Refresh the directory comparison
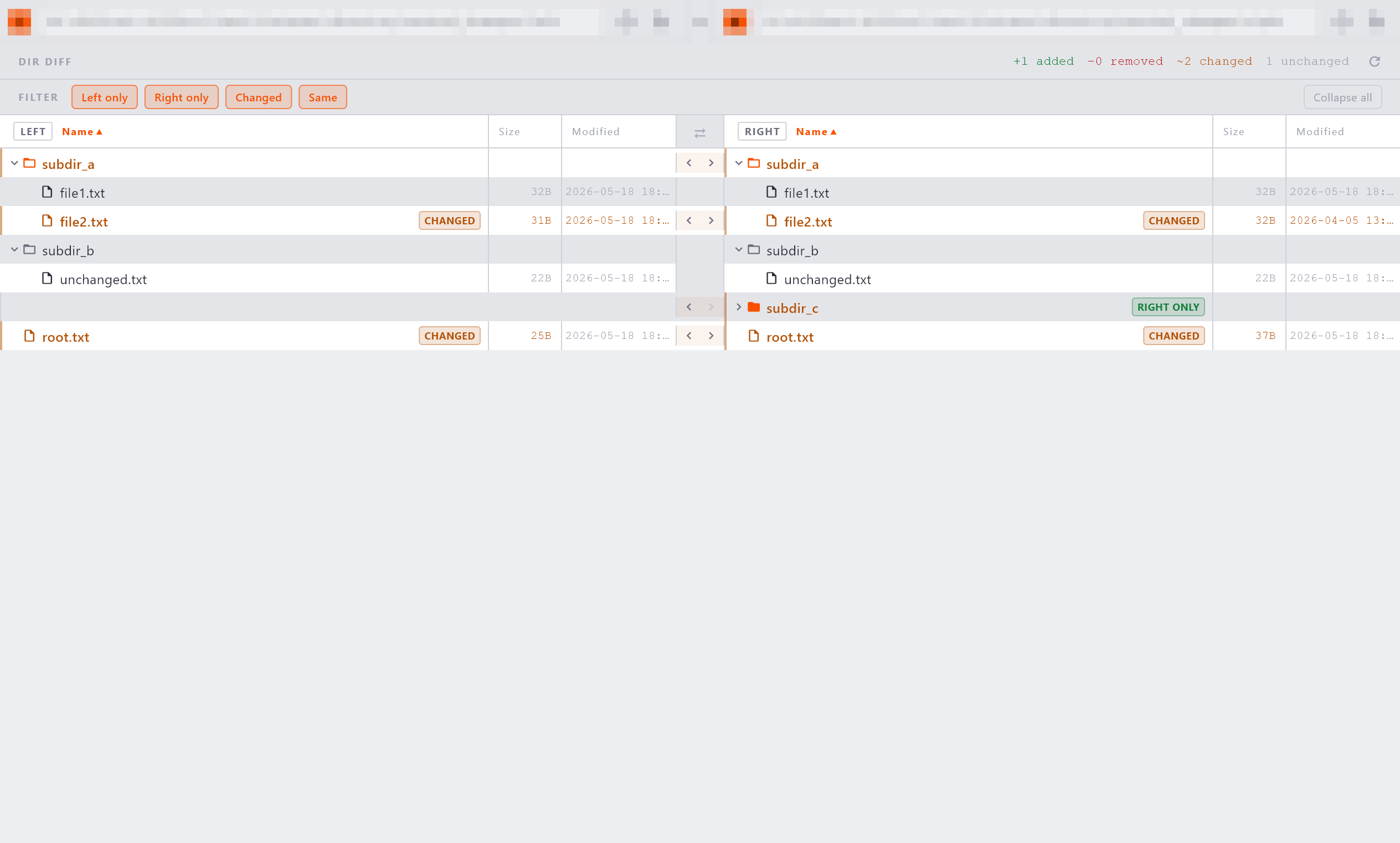 coord(1374,61)
